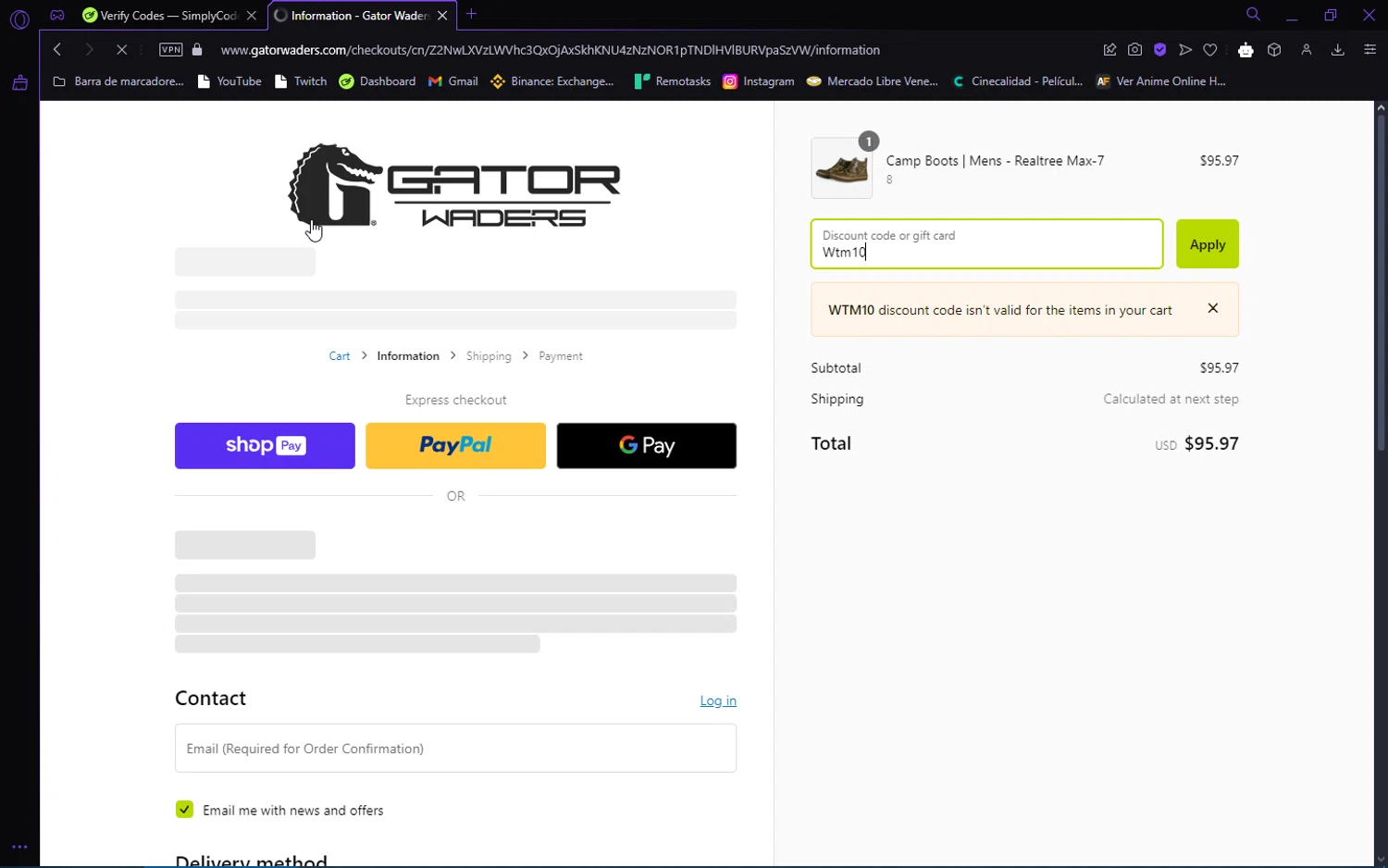This screenshot has width=1388, height=868.
Task: Apply the discount code
Action: click(1208, 244)
